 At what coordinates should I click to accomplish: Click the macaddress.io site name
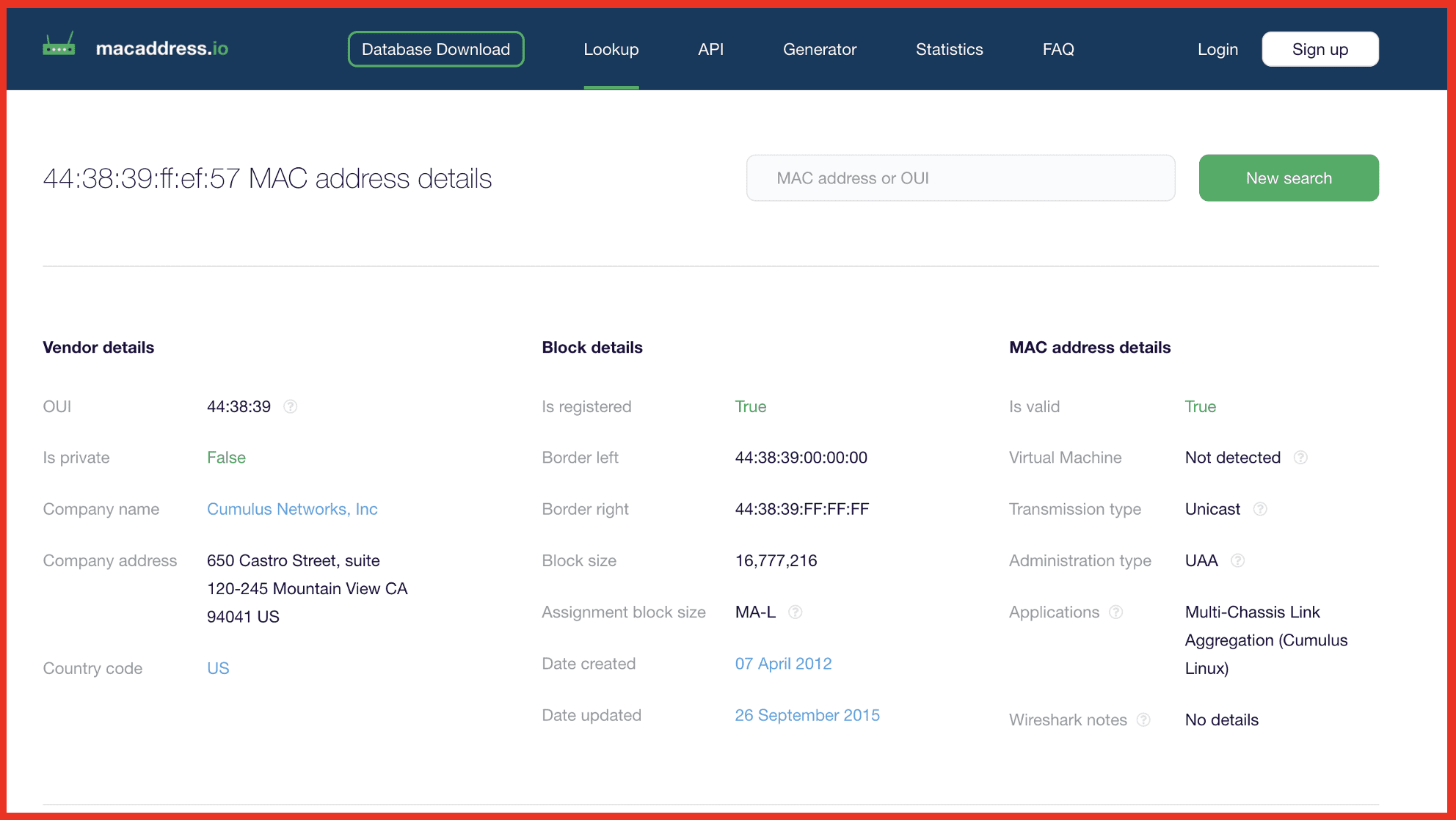click(x=162, y=48)
